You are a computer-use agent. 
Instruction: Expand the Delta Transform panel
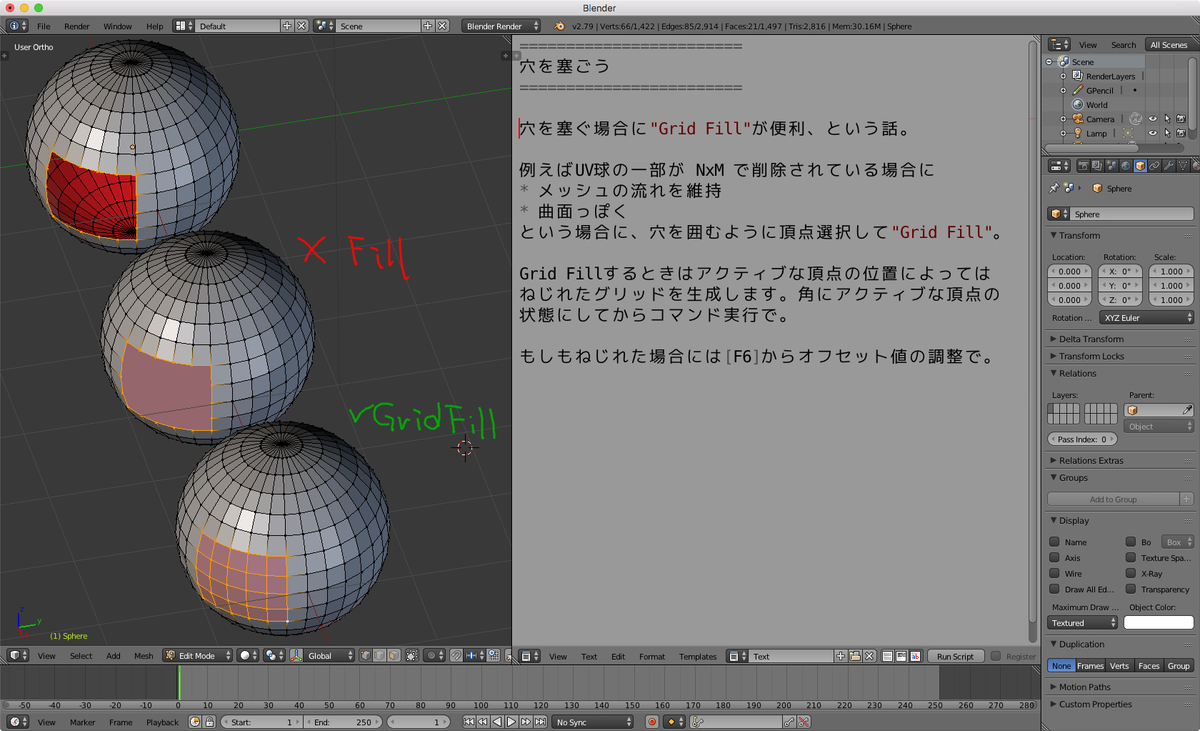1092,339
